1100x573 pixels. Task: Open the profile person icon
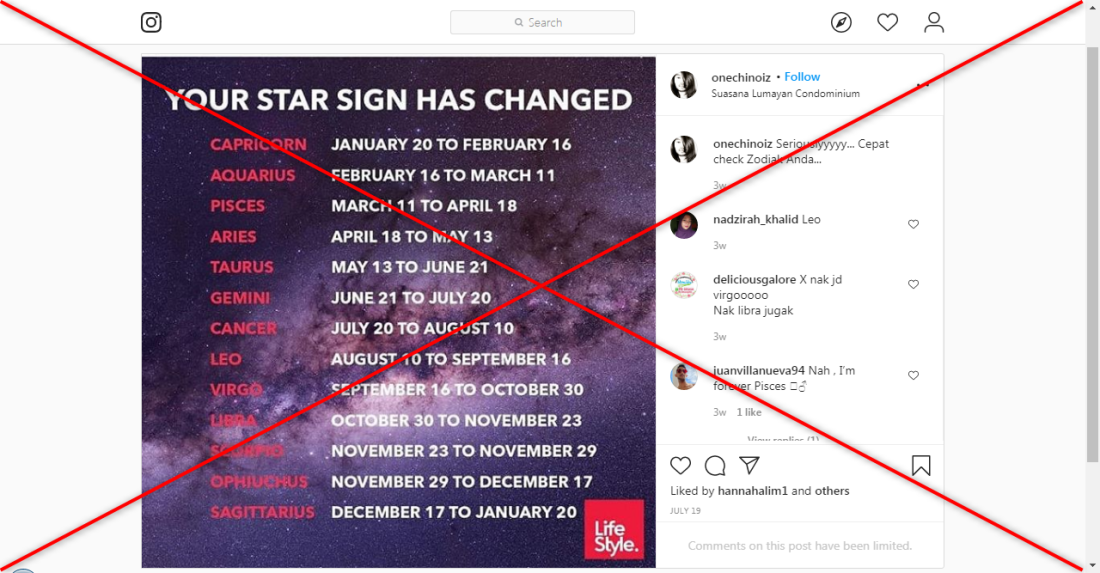(934, 22)
